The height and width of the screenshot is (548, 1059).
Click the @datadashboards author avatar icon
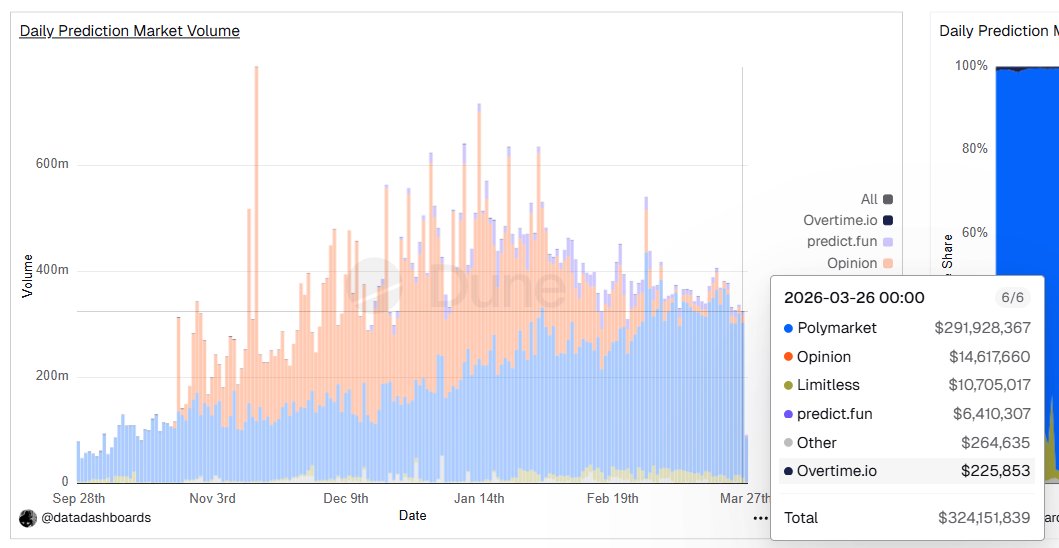tap(28, 518)
